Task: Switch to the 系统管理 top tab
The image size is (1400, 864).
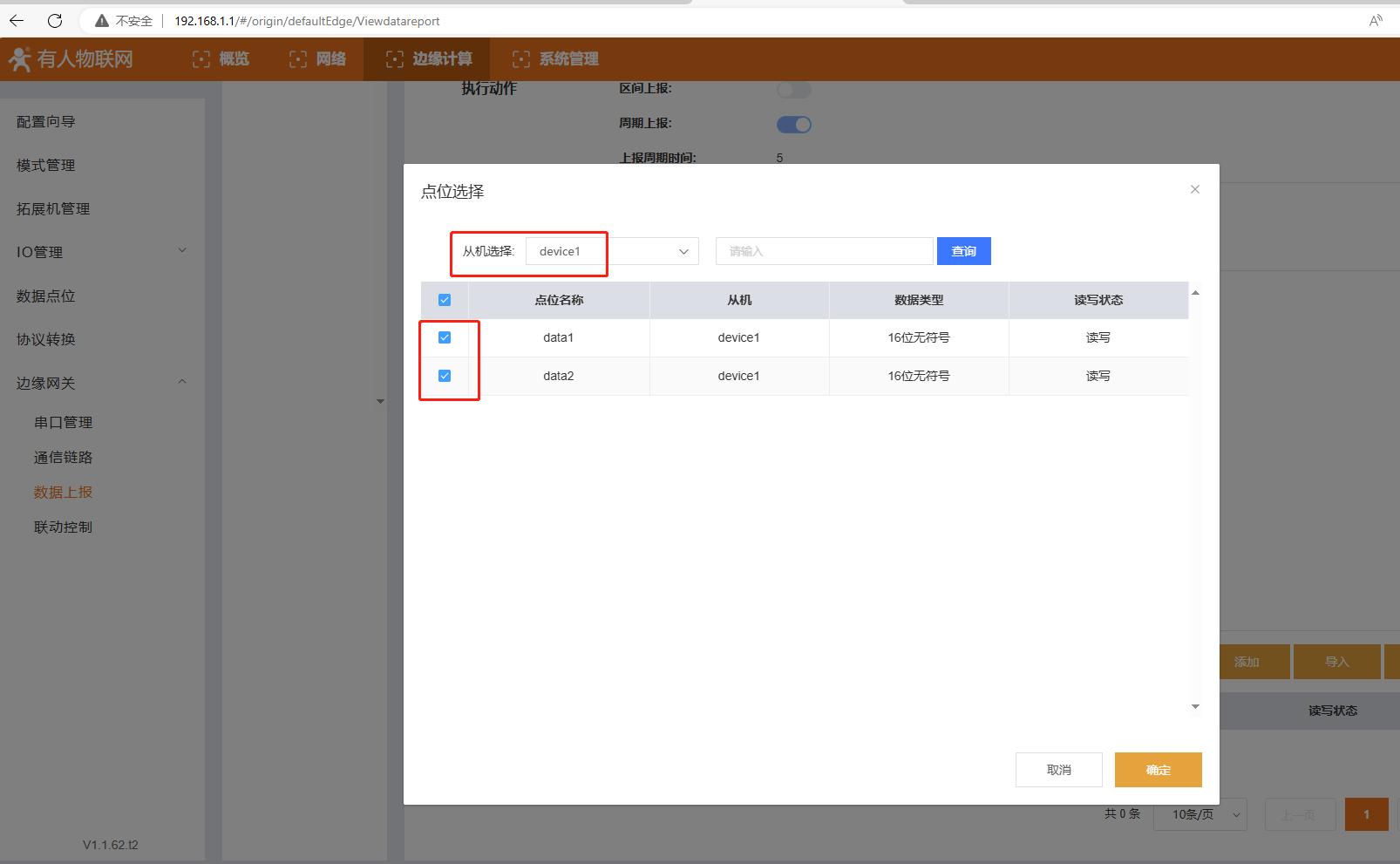Action: coord(556,59)
